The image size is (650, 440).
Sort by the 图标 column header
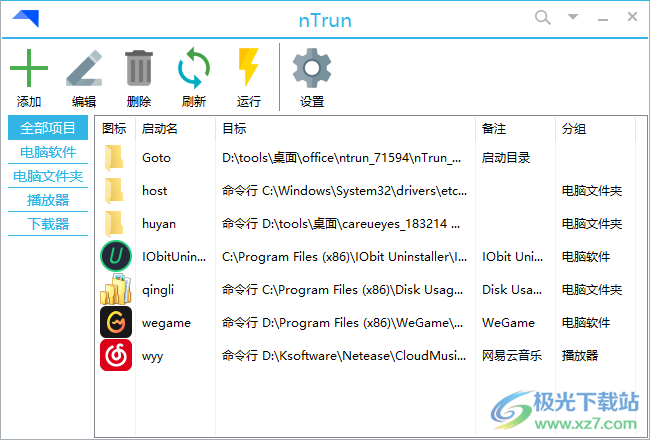[x=114, y=129]
